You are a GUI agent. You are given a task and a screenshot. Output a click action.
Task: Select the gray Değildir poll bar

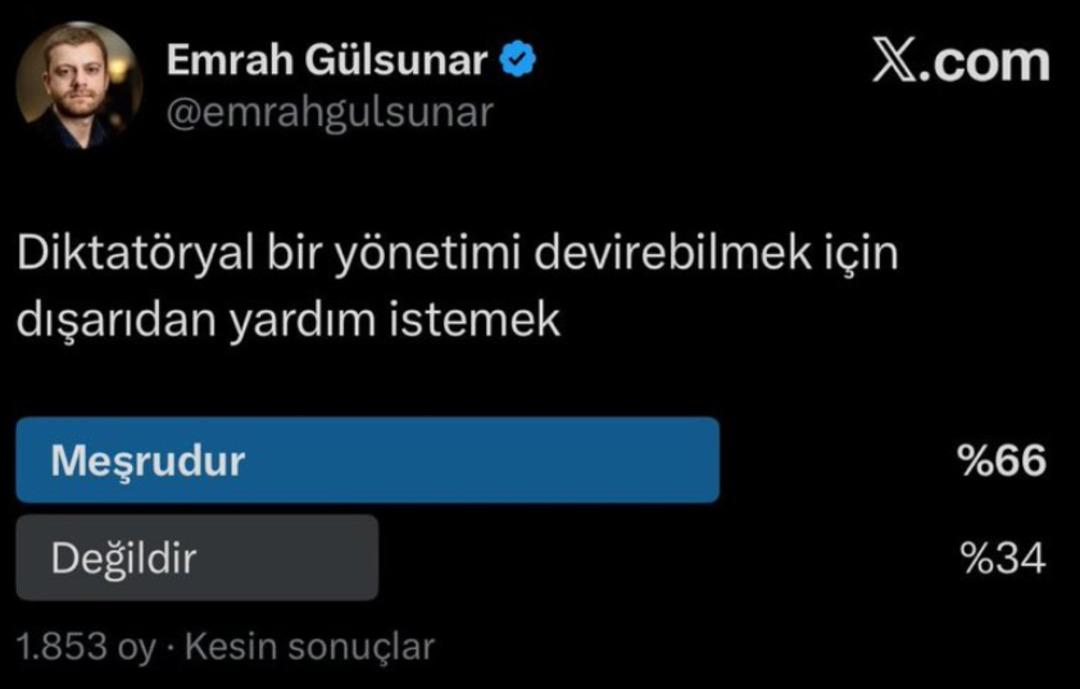[x=197, y=557]
